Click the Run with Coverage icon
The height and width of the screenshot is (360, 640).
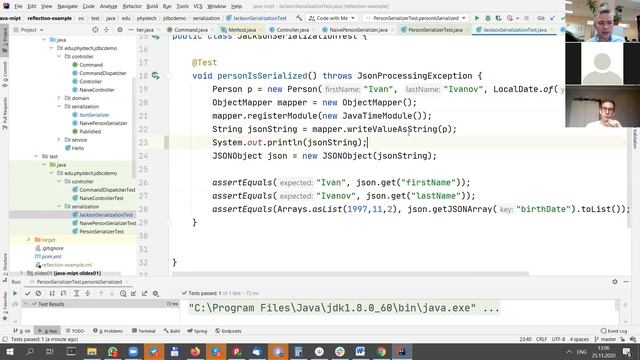click(498, 18)
